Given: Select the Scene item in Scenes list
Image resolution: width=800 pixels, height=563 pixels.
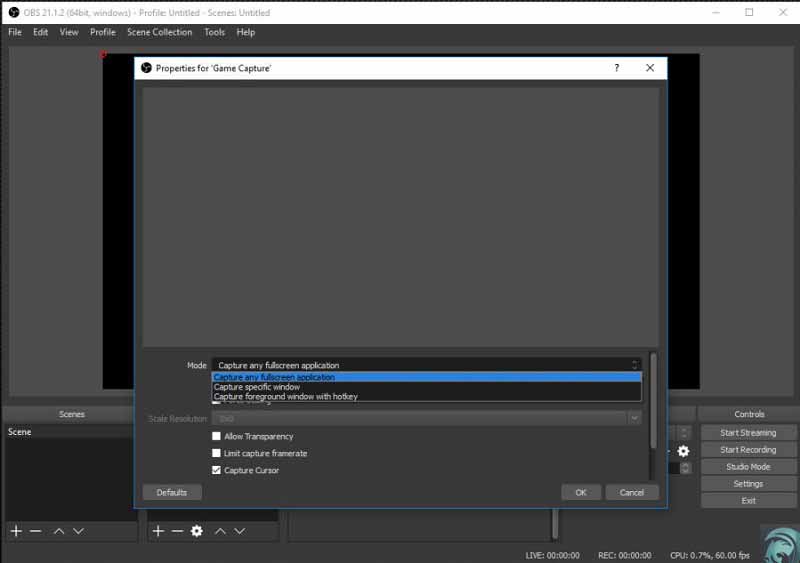Looking at the screenshot, I should coord(70,432).
